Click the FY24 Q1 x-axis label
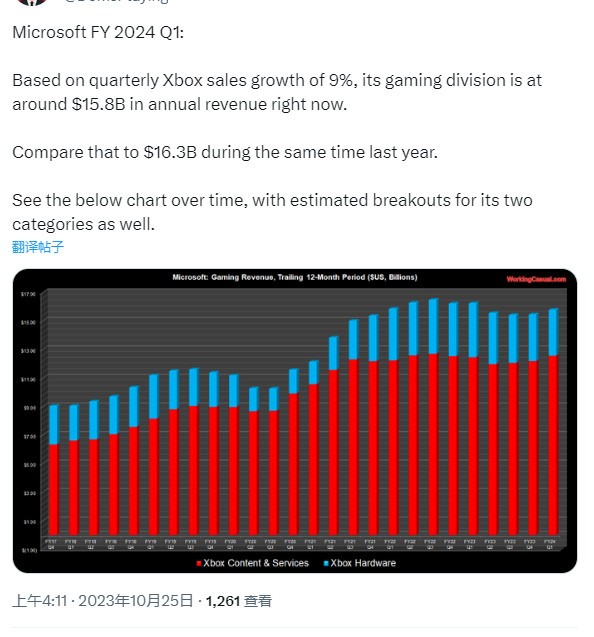 click(x=549, y=544)
